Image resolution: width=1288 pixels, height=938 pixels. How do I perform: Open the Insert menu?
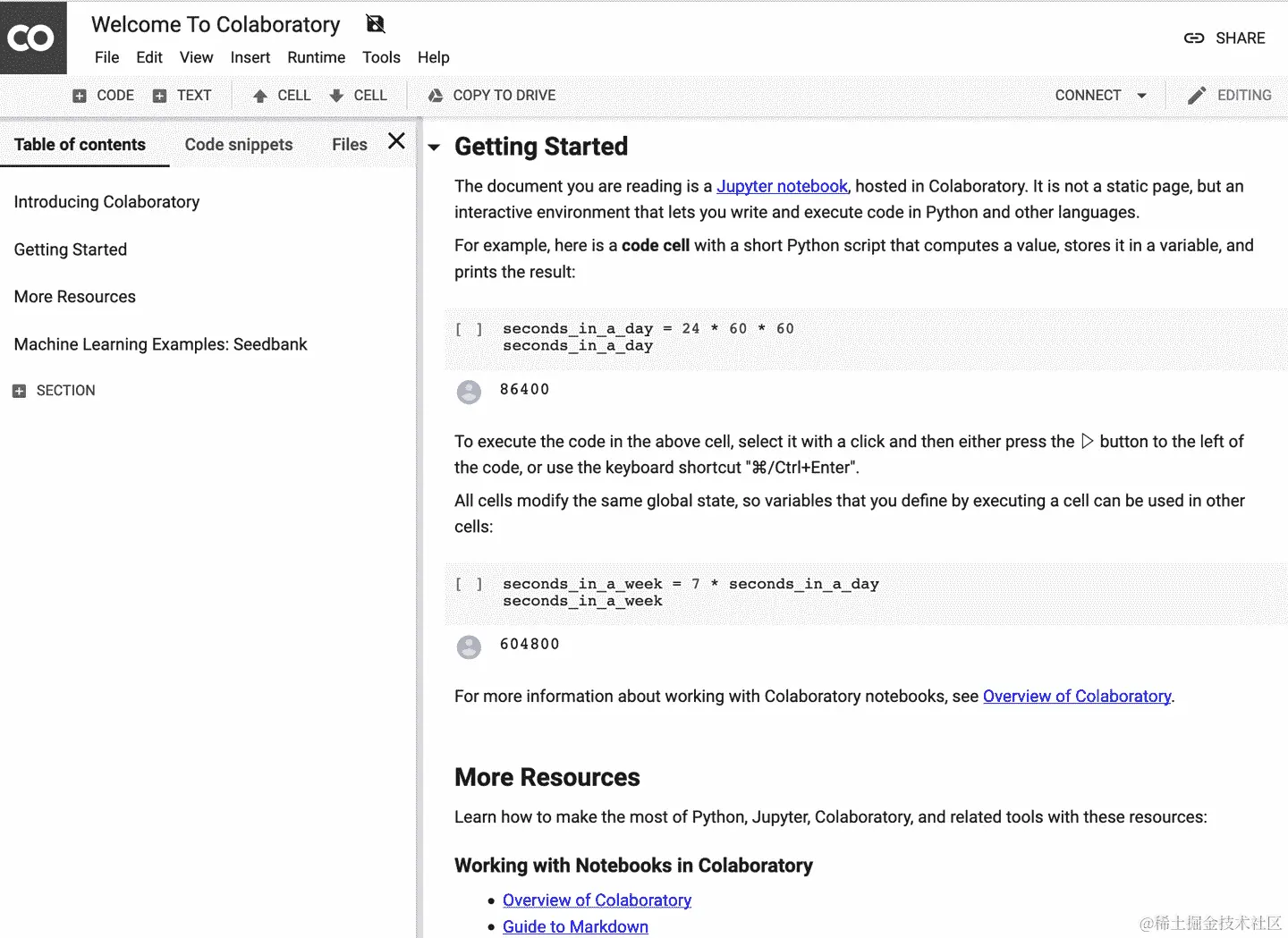[250, 57]
